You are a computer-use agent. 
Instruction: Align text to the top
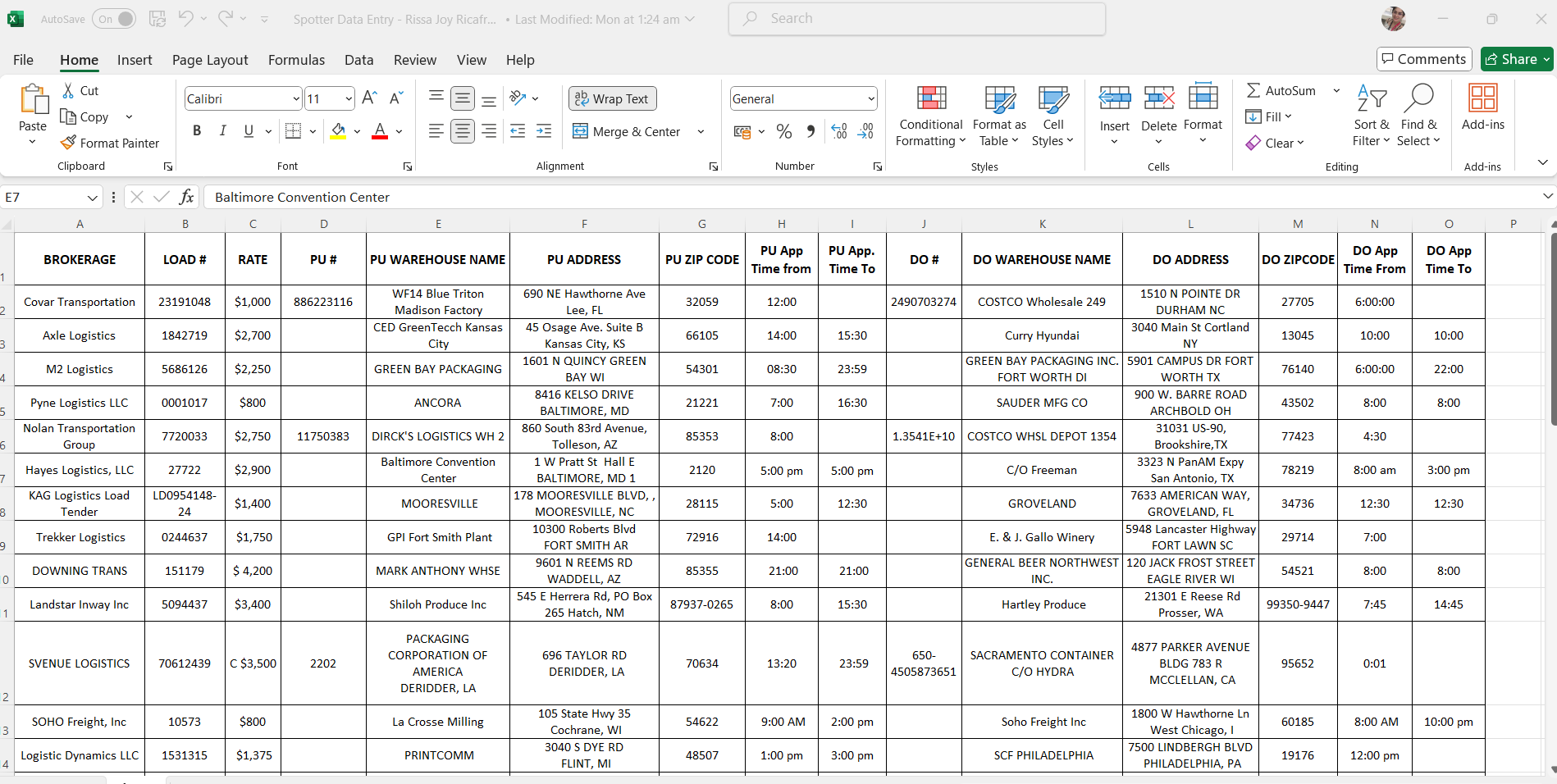(436, 98)
